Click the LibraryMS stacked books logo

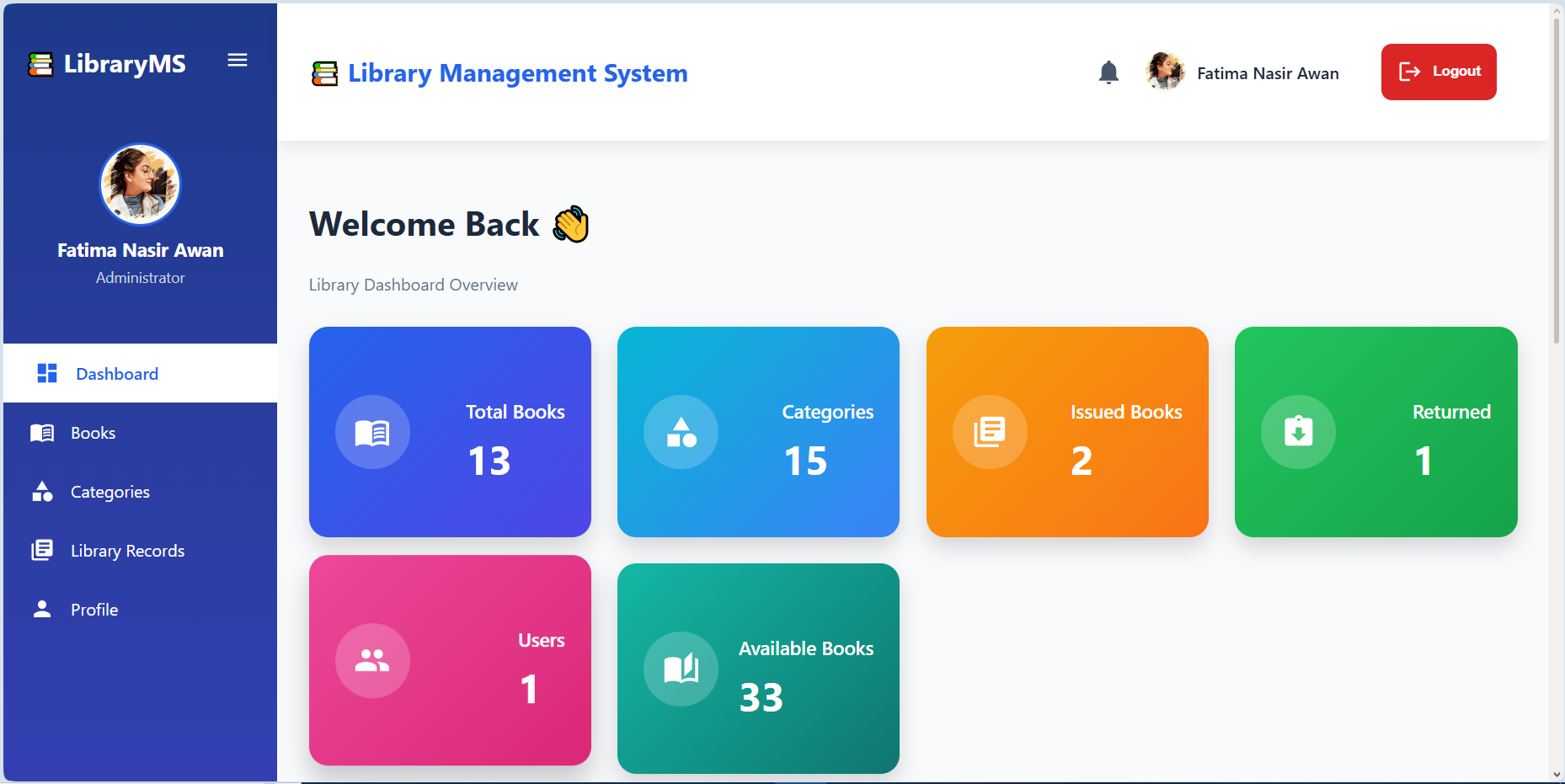click(40, 64)
